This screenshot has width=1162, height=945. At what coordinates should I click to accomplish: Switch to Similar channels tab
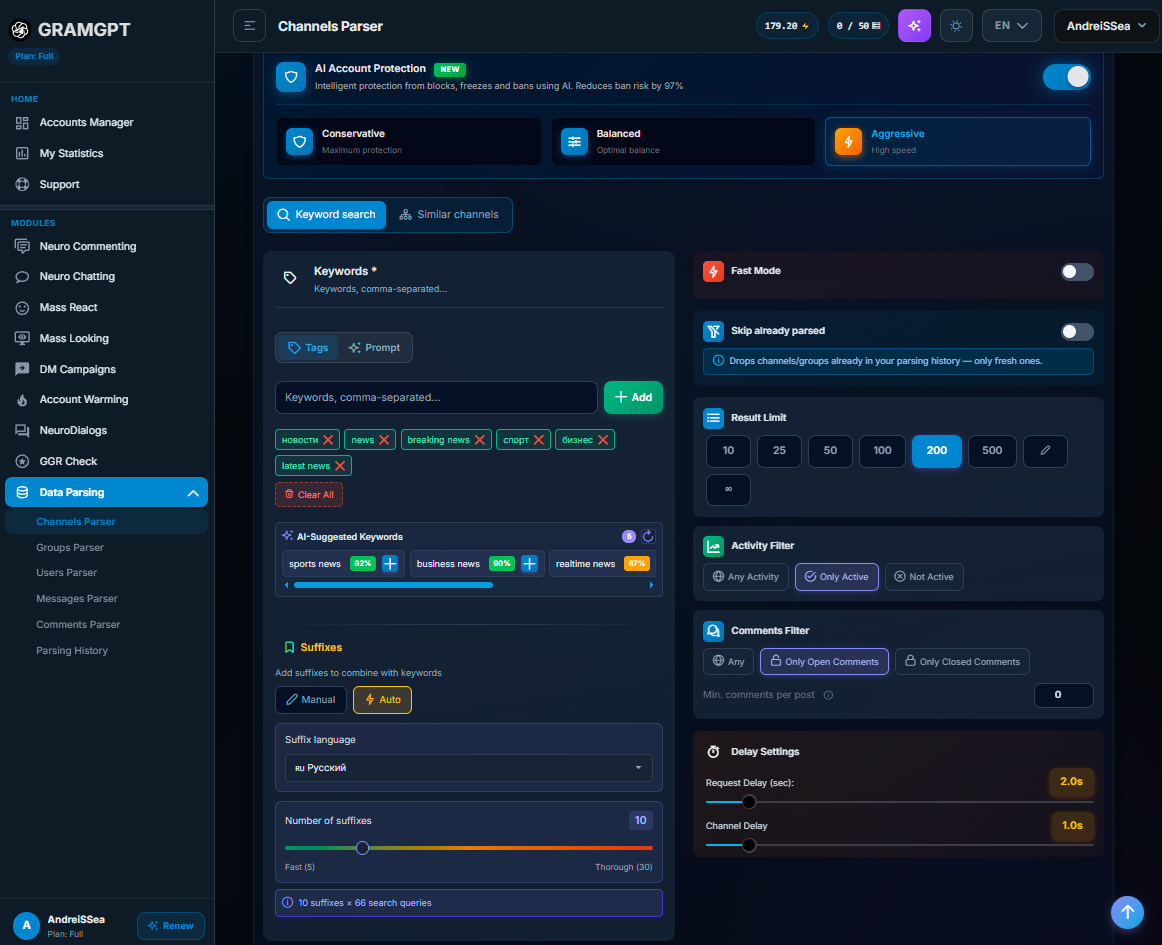point(448,215)
